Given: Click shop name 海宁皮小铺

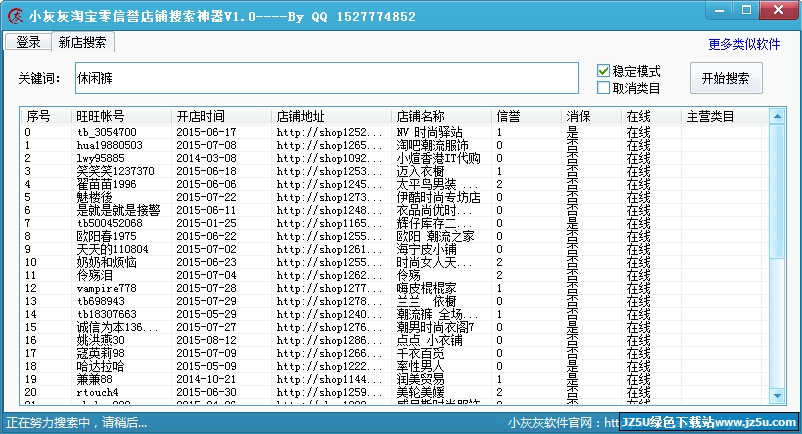Looking at the screenshot, I should pyautogui.click(x=426, y=249).
